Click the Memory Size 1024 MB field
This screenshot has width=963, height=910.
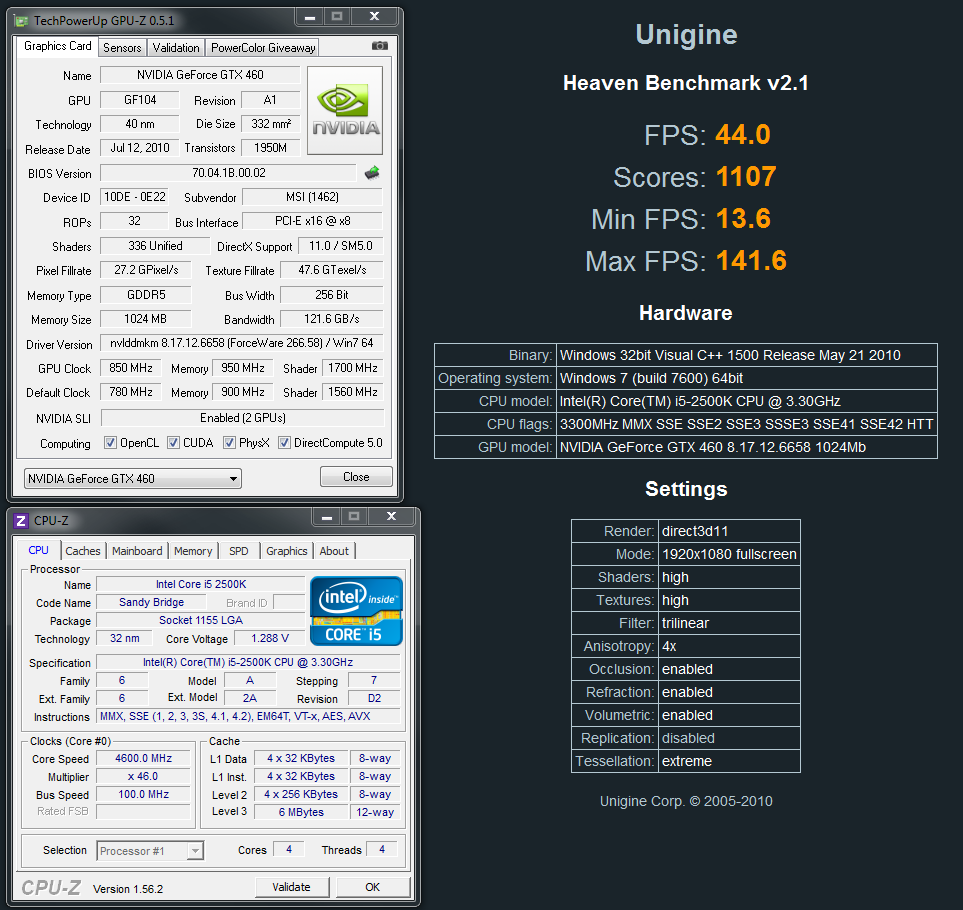point(146,319)
